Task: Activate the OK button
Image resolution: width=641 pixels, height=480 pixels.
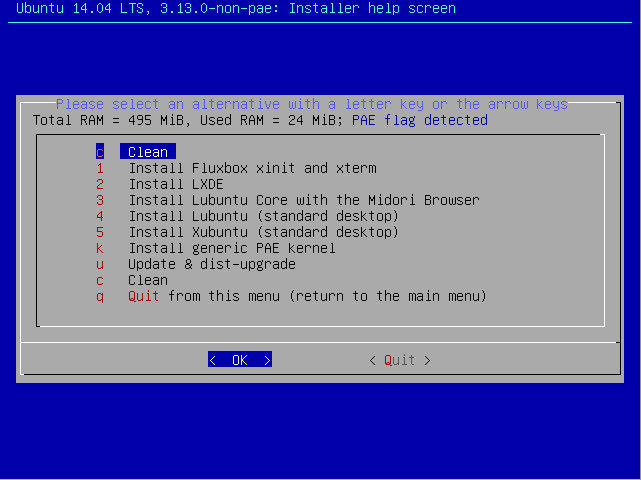Action: click(x=240, y=359)
